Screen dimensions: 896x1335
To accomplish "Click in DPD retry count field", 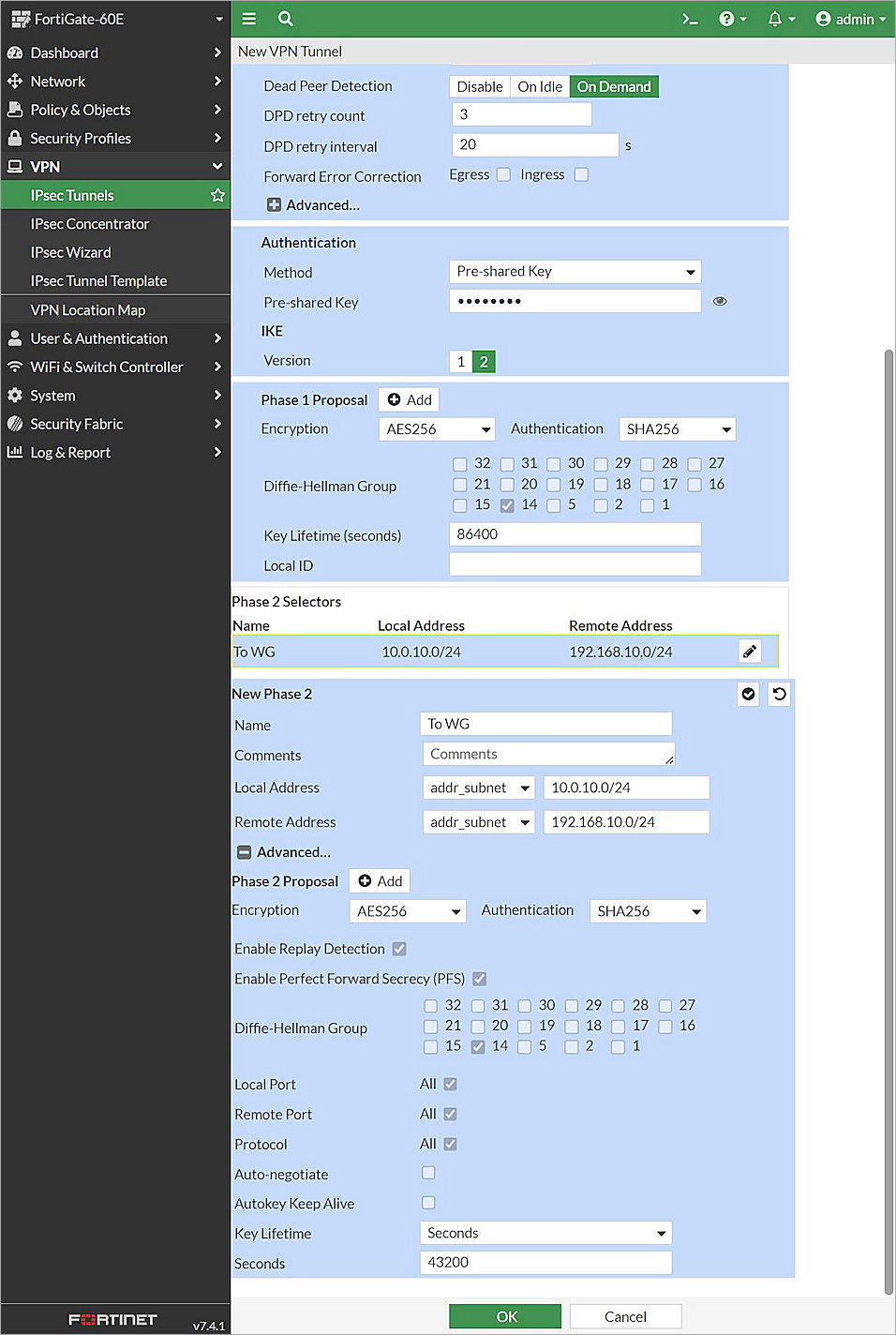I will 521,114.
